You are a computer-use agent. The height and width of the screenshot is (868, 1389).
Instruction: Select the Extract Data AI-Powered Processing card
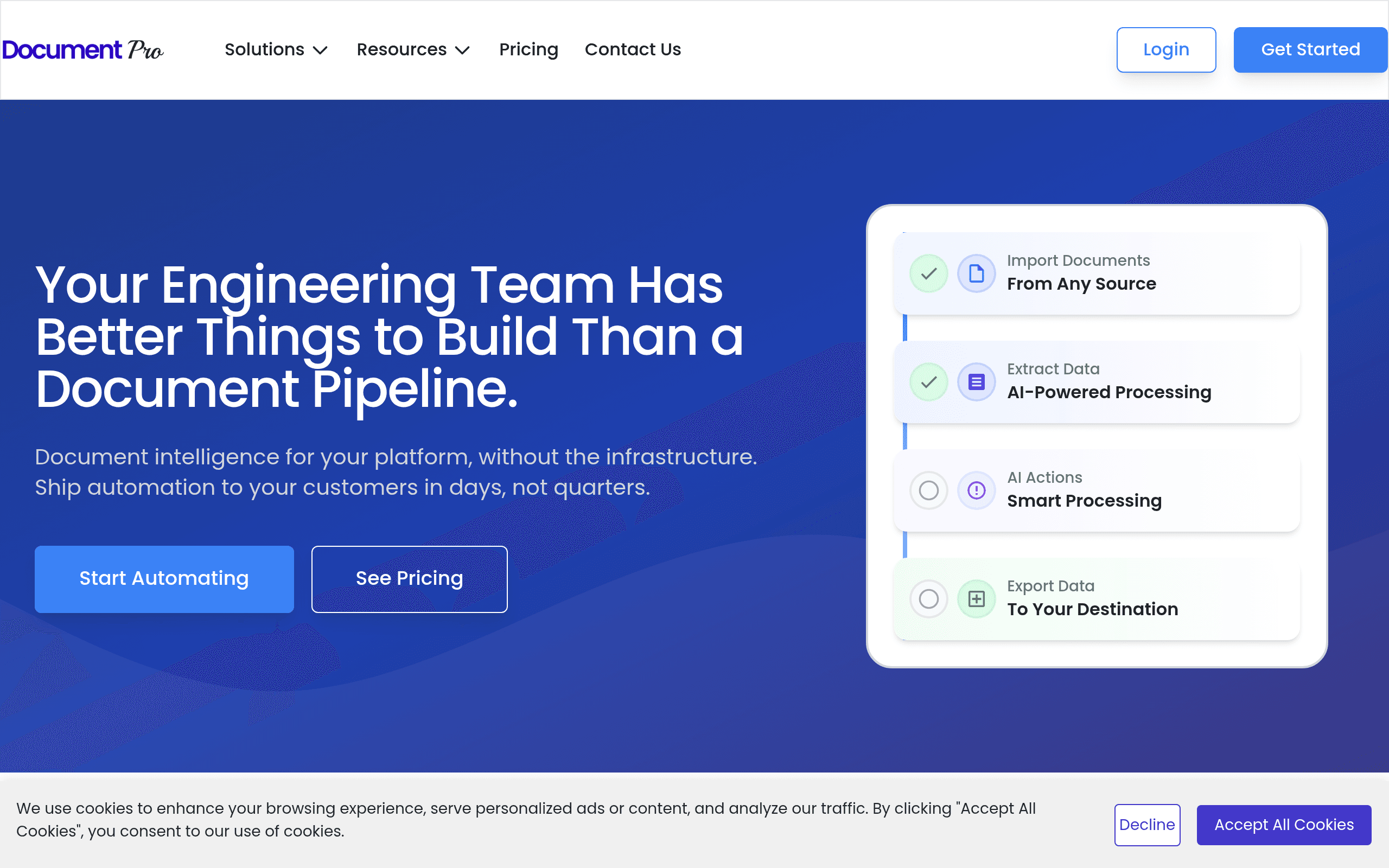pyautogui.click(x=1096, y=382)
